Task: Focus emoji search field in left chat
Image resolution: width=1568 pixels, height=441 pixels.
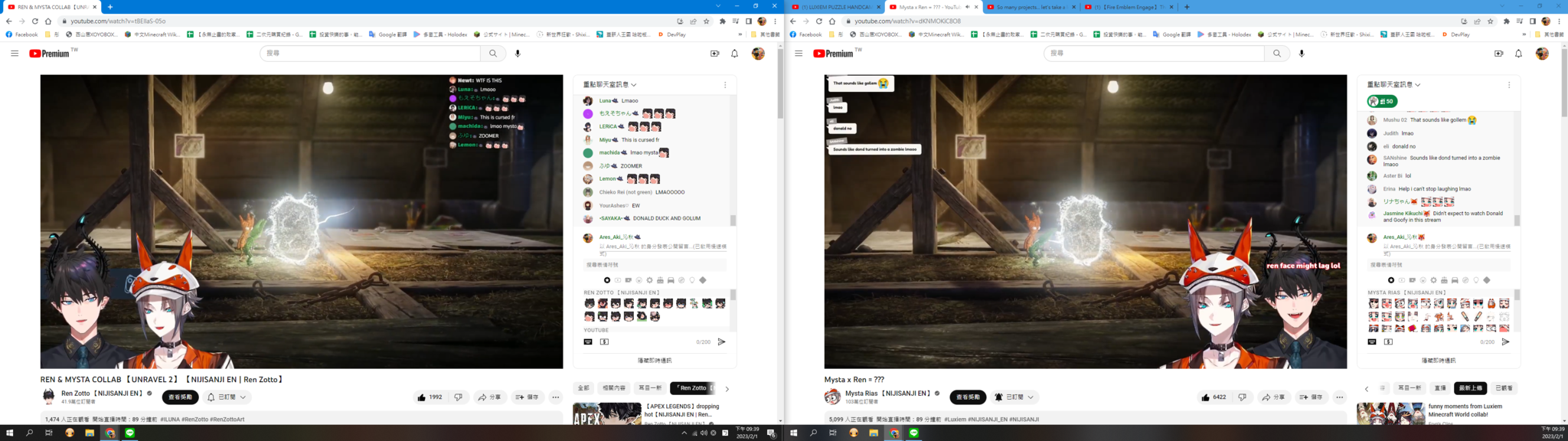Action: 655,265
